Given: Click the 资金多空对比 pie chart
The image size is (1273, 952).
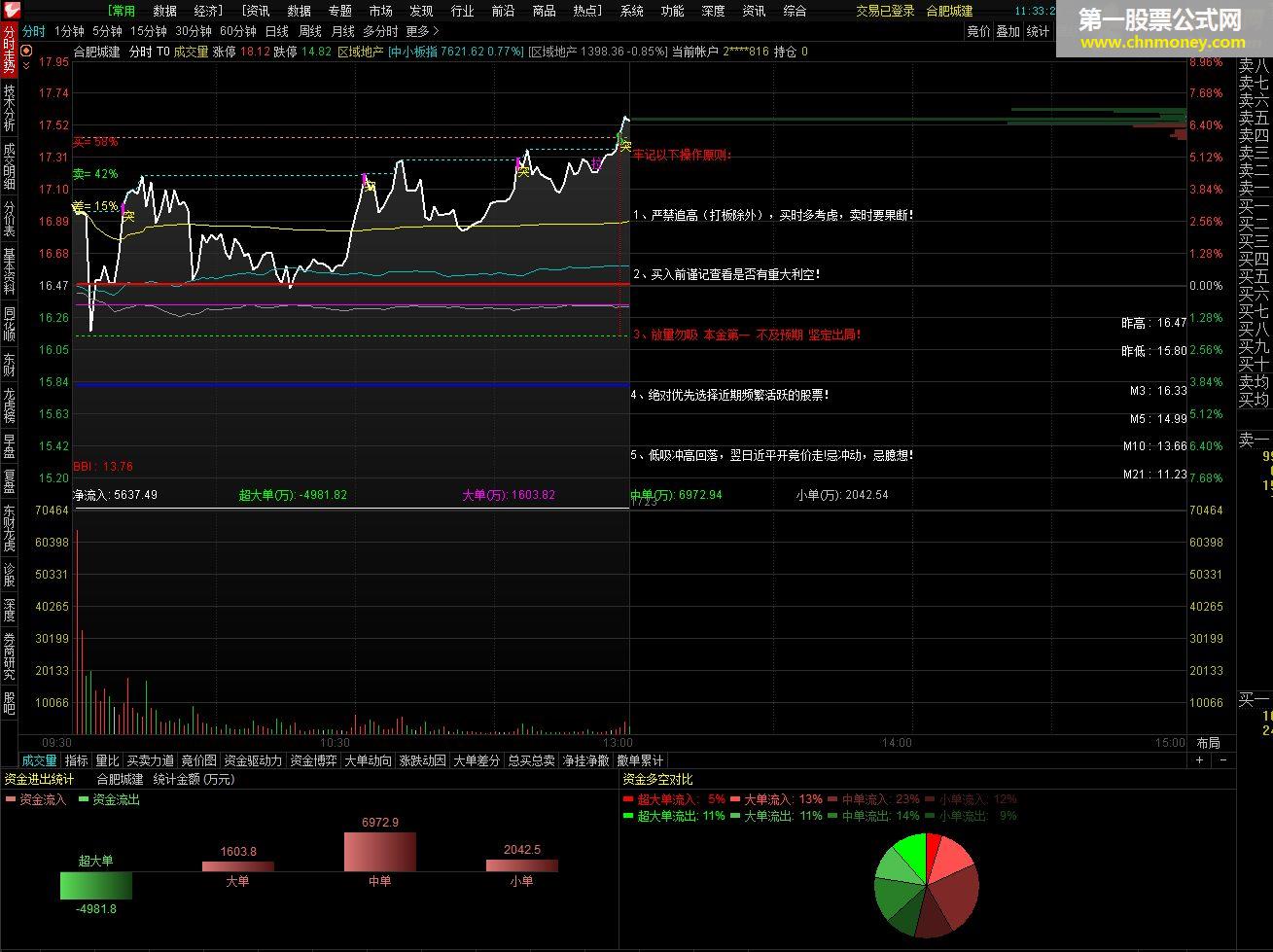Looking at the screenshot, I should [x=927, y=885].
